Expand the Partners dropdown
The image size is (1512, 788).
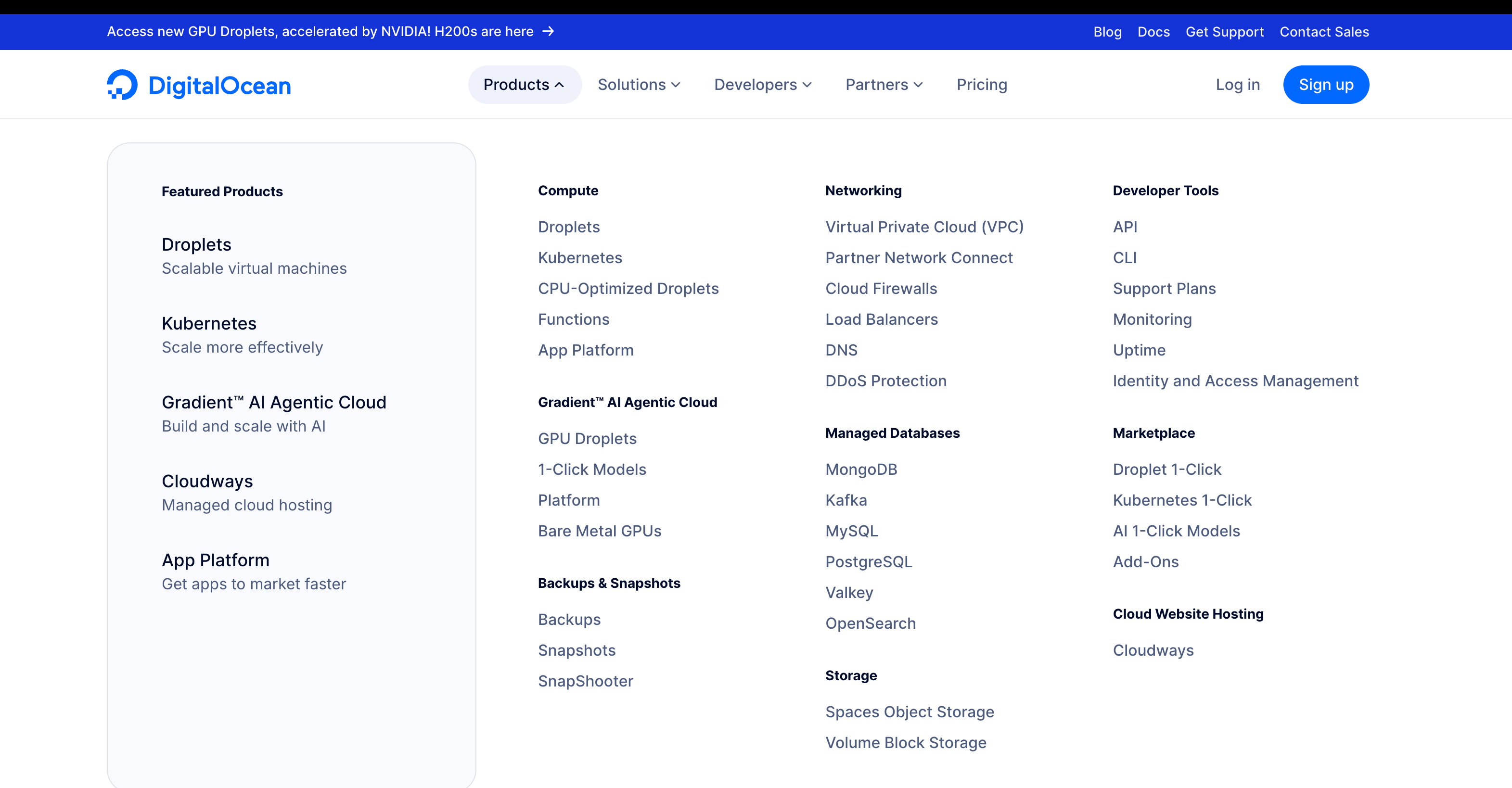(884, 85)
